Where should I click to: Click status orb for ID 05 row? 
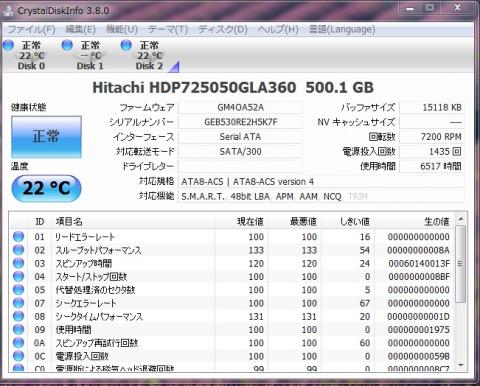point(18,290)
